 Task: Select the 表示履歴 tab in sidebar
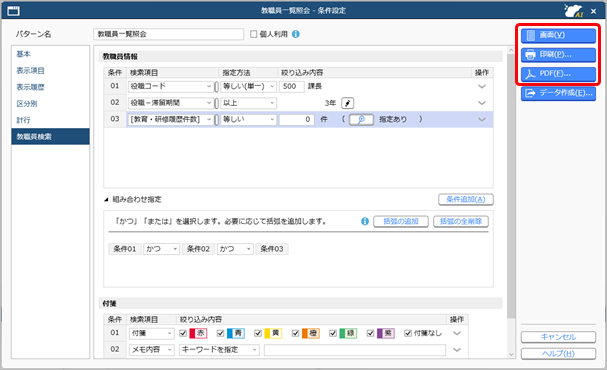click(x=50, y=87)
